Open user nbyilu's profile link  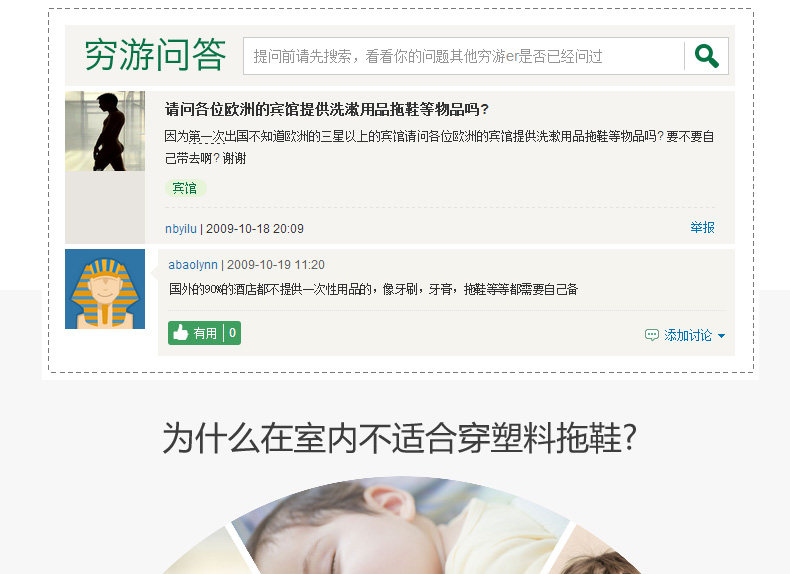pyautogui.click(x=180, y=229)
